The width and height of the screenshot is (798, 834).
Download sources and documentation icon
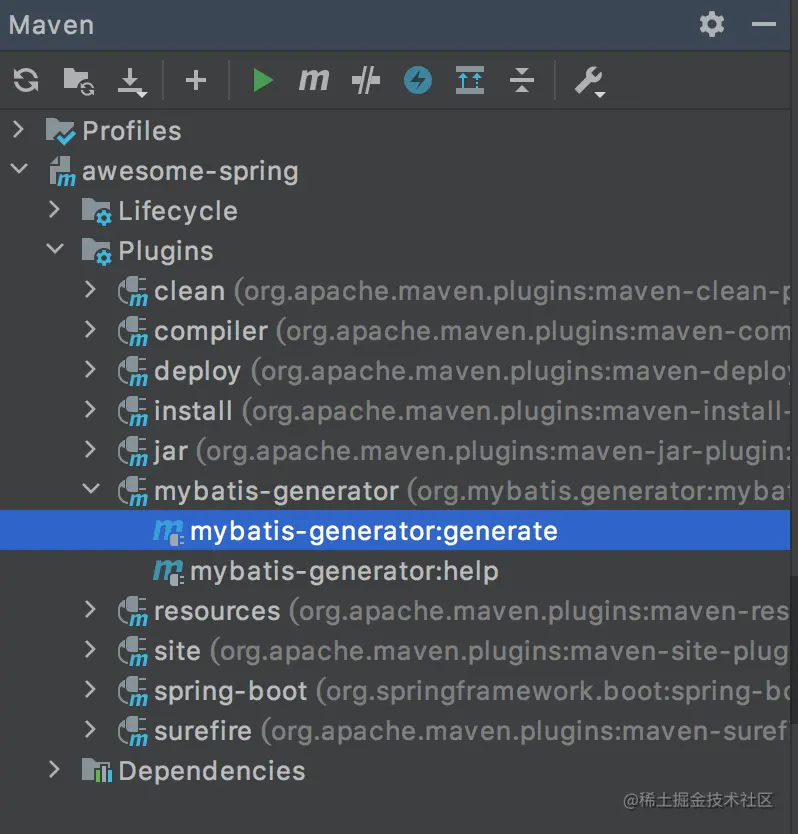coord(131,82)
